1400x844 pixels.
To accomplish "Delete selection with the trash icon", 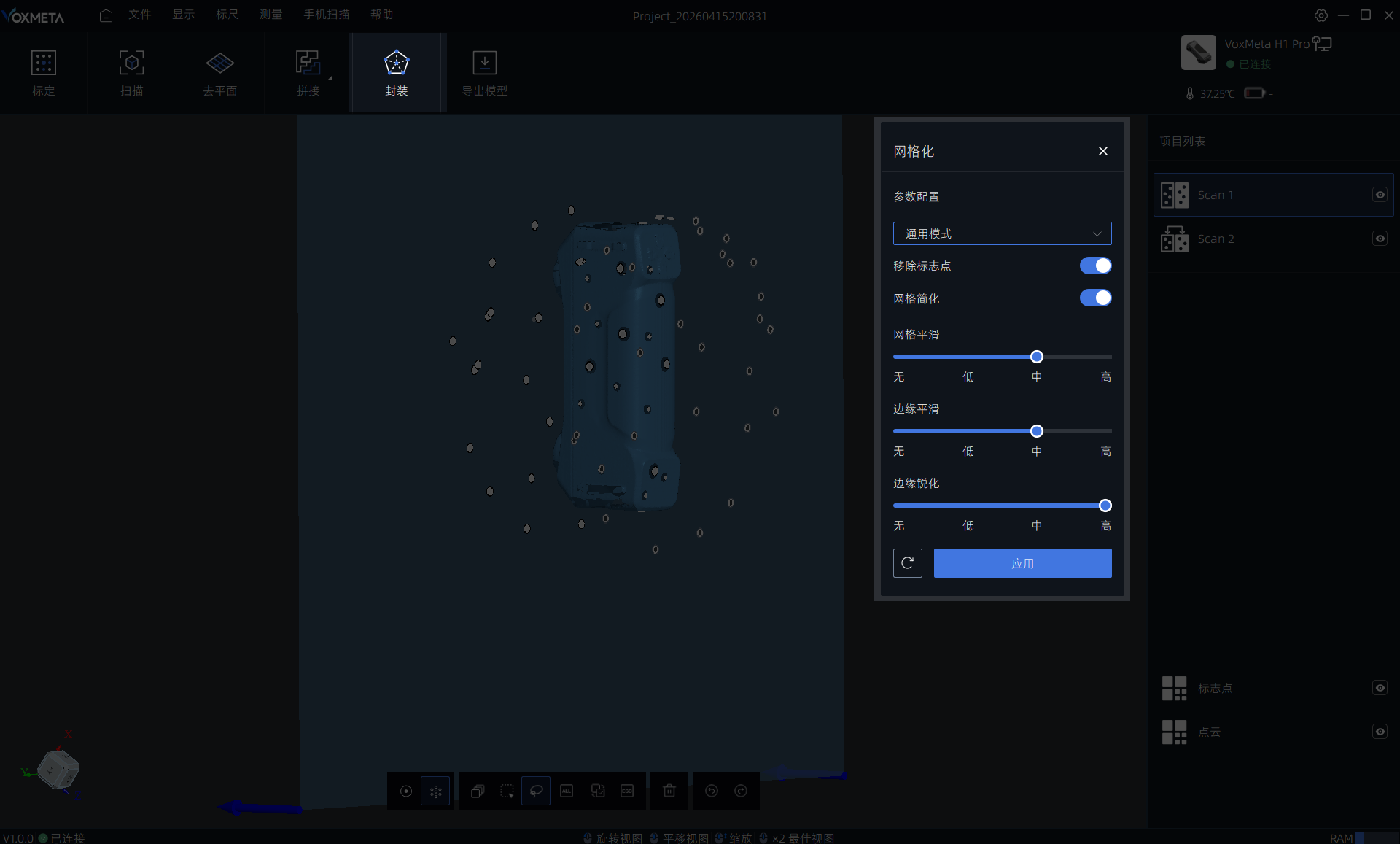I will coord(669,791).
